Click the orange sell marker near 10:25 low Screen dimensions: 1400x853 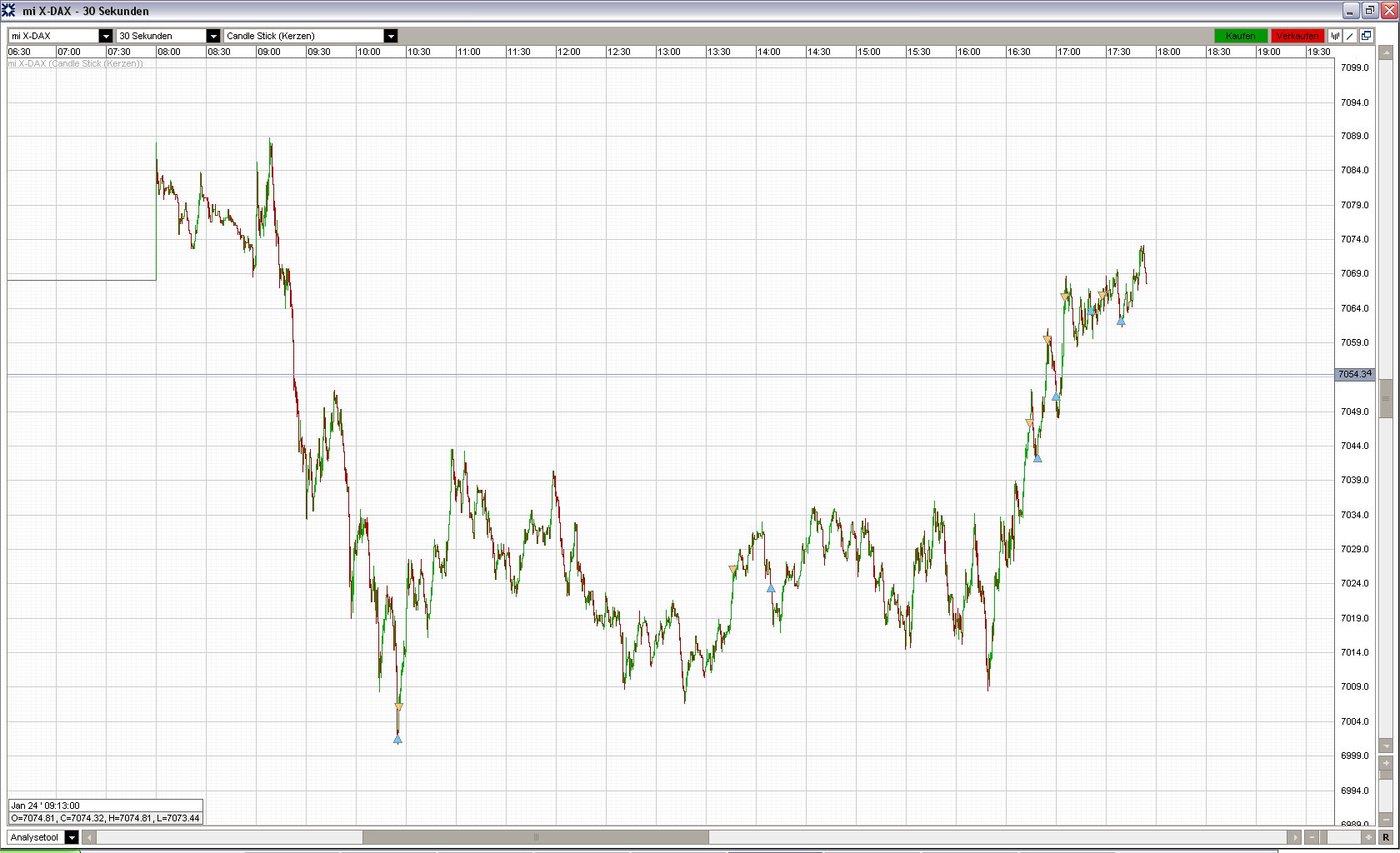pos(398,707)
